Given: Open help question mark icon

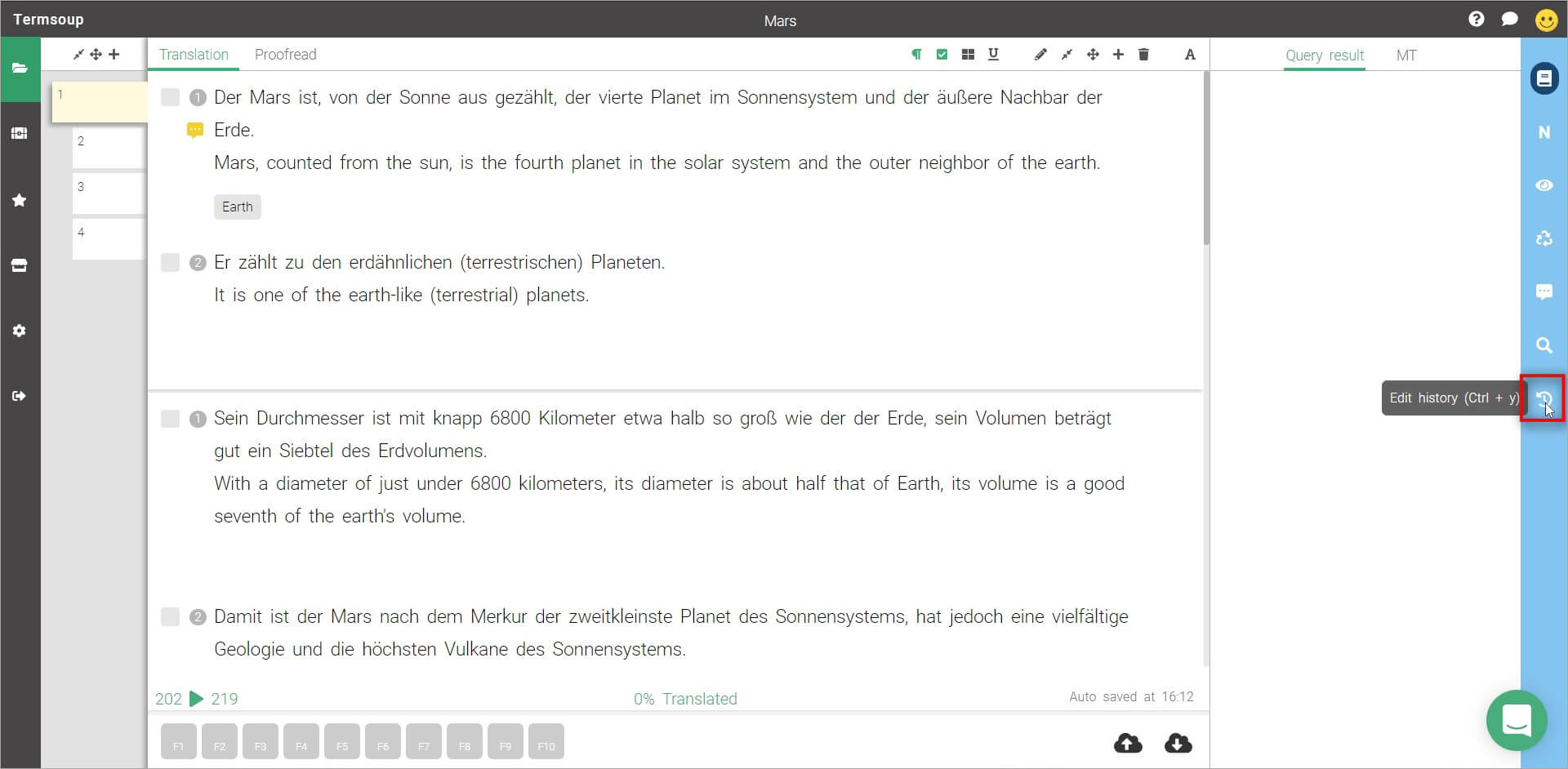Looking at the screenshot, I should 1476,19.
